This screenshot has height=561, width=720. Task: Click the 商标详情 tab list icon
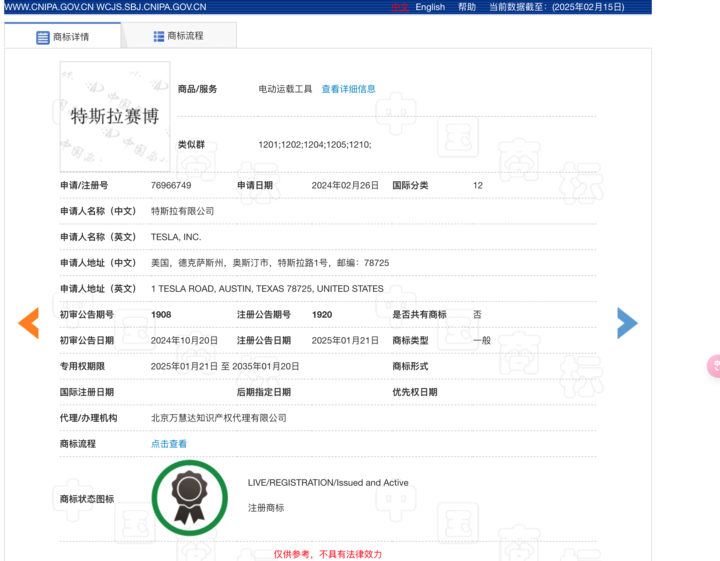[42, 37]
